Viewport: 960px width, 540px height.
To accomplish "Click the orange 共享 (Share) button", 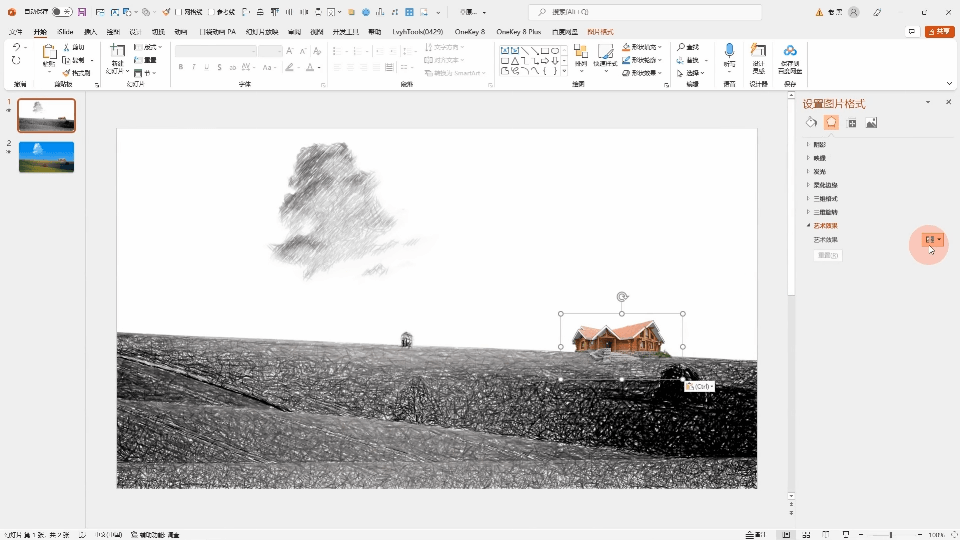I will click(939, 32).
